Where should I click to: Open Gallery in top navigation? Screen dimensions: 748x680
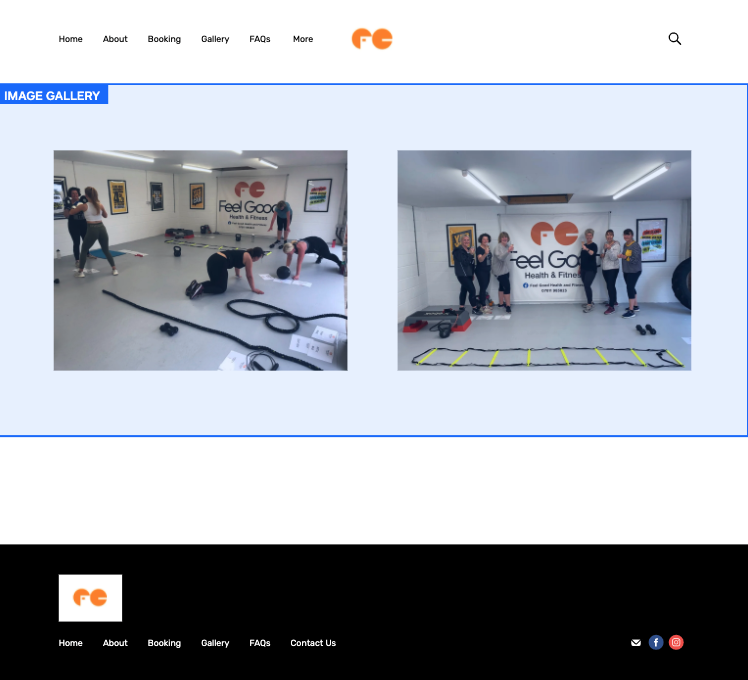215,39
